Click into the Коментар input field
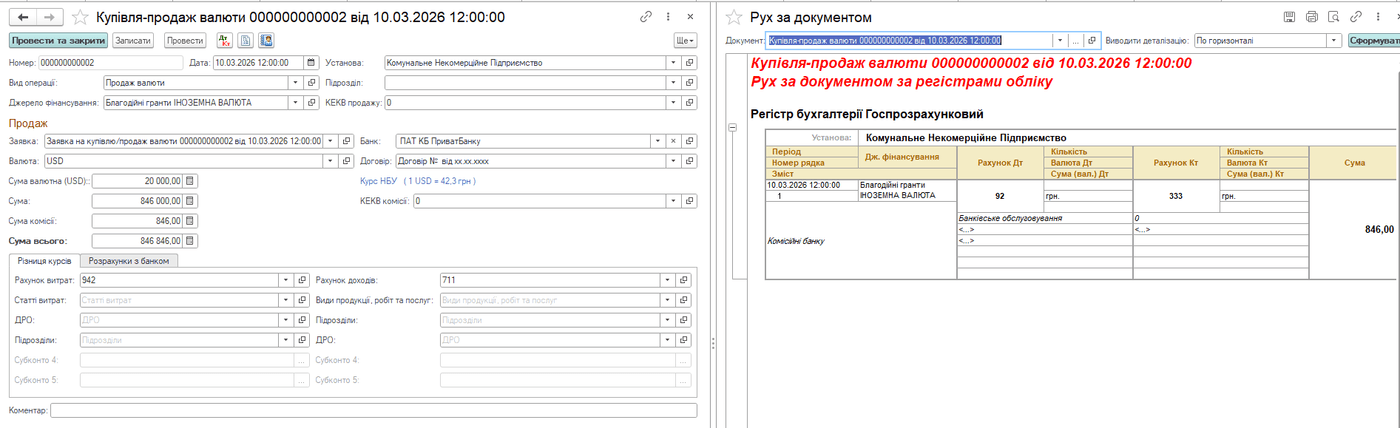Viewport: 1400px width, 428px height. (374, 411)
